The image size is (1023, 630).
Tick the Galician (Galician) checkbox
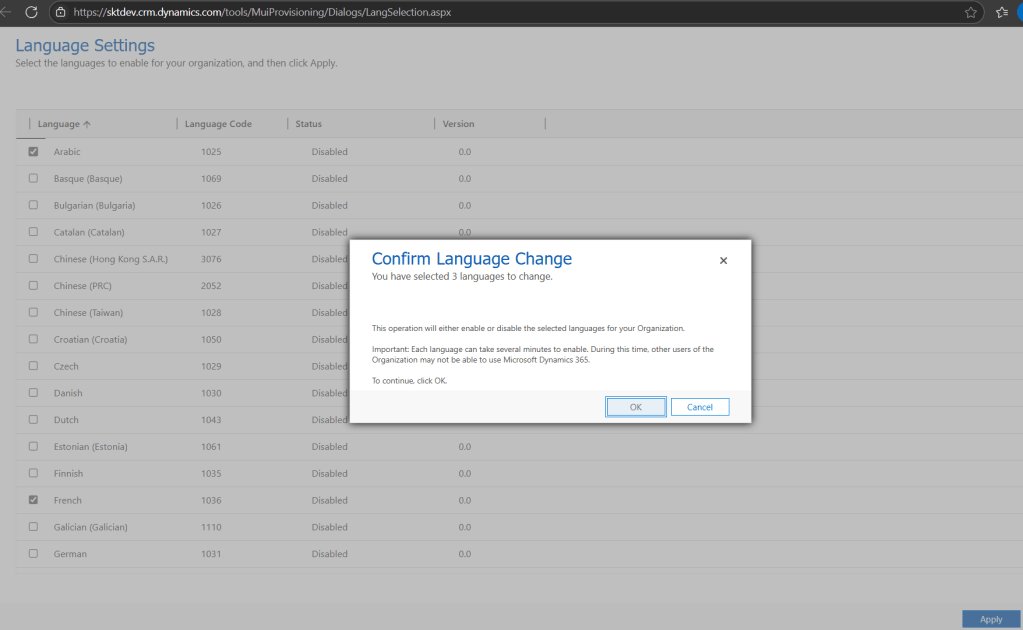click(33, 527)
